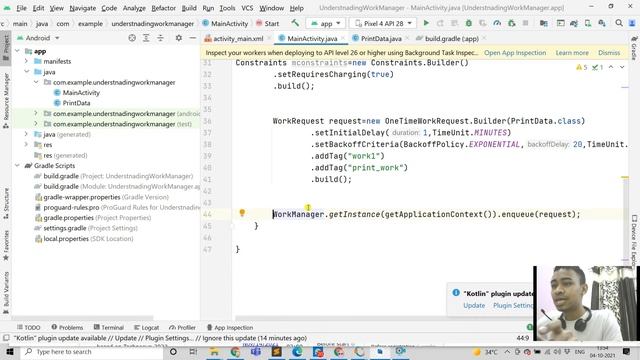Open Task View on Windows taskbar
Screen dimensions: 640x360
click(193, 351)
